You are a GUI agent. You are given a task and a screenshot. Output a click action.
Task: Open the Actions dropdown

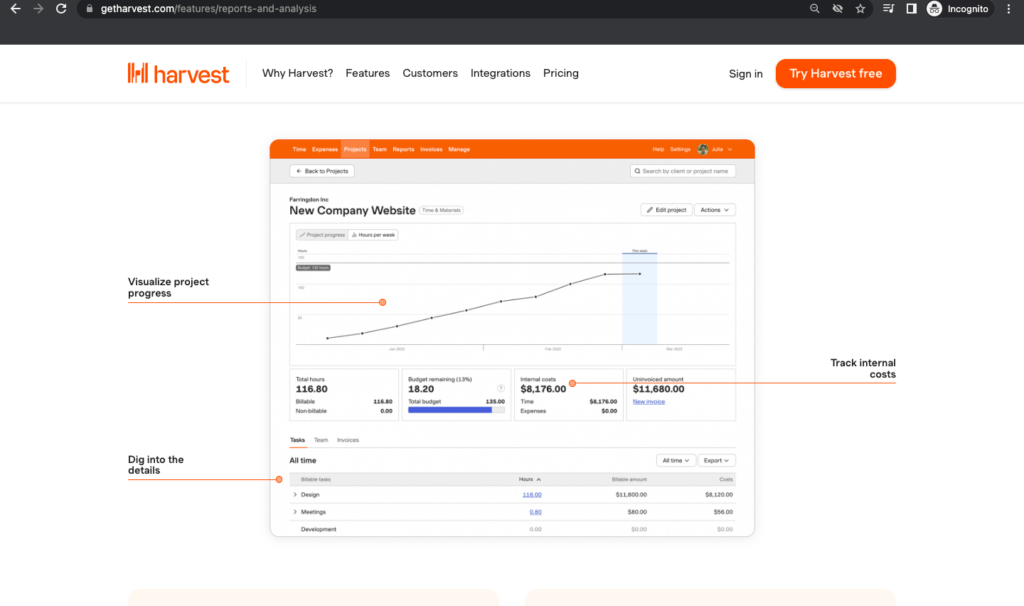click(714, 210)
